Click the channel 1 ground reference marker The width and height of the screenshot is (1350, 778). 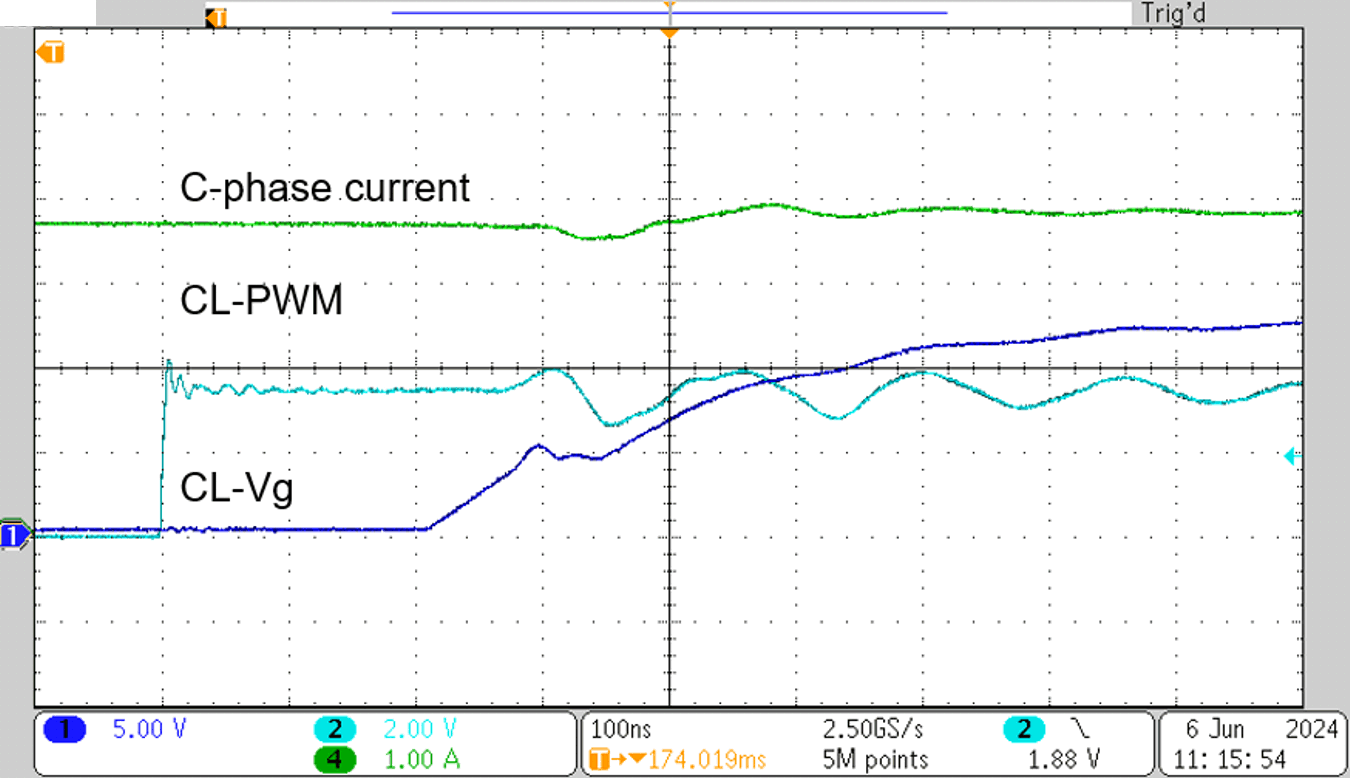pos(14,536)
